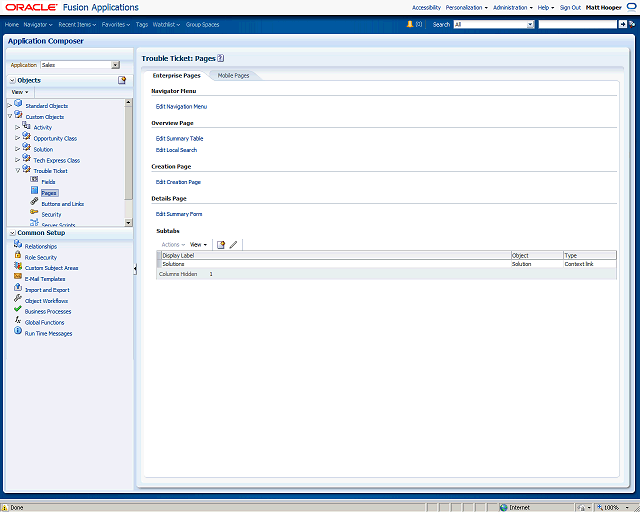
Task: Click the Role Security lock icon
Action: coord(18,254)
